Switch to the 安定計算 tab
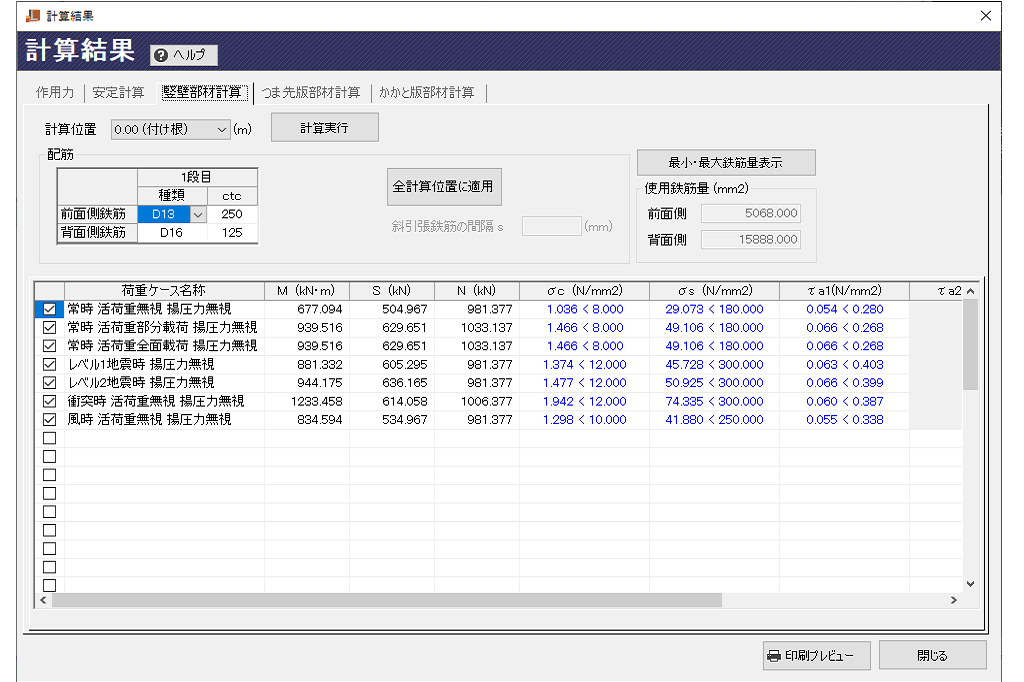Screen dimensions: 1024x682 (x=118, y=93)
